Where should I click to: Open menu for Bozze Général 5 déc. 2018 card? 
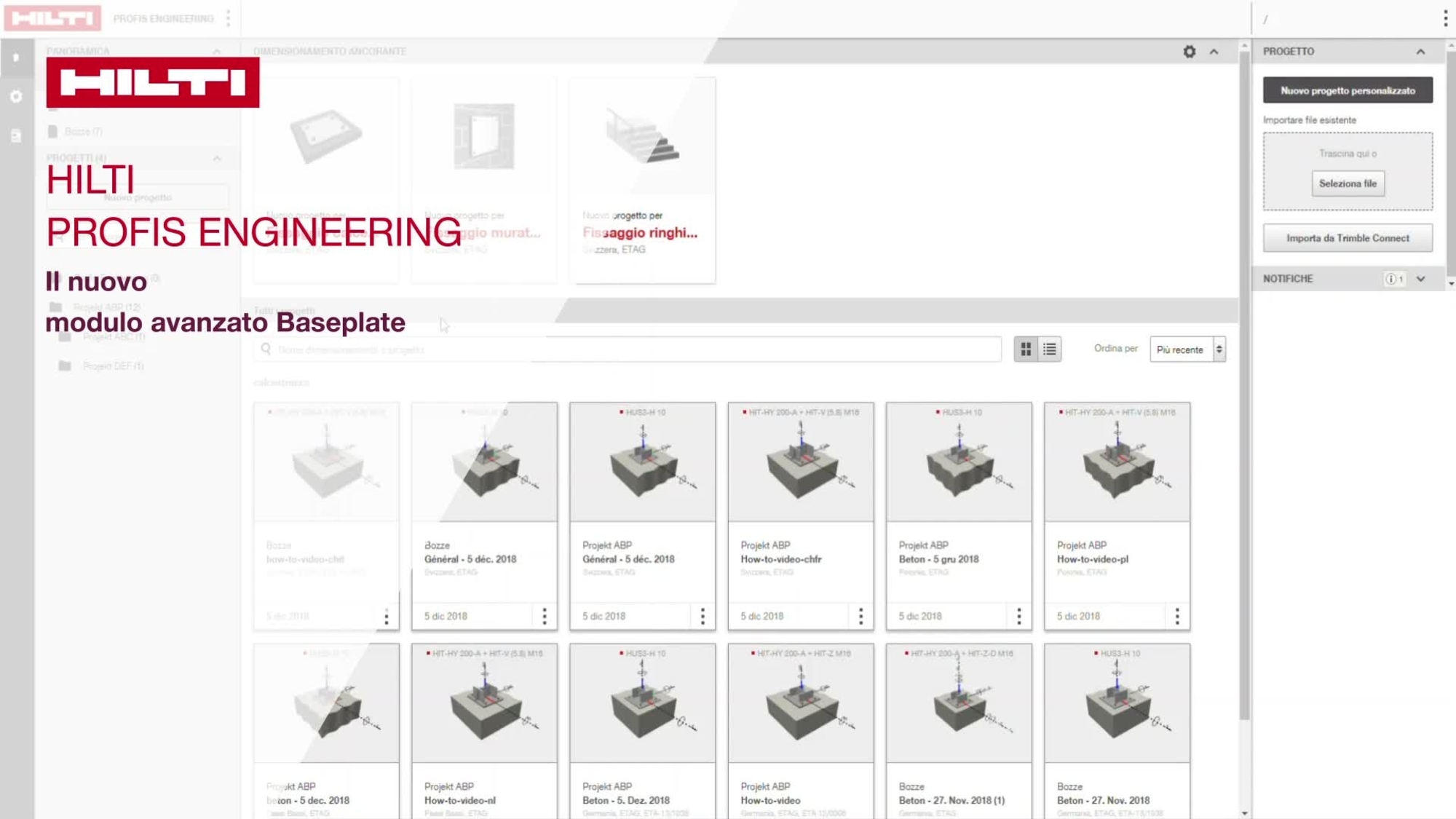pyautogui.click(x=545, y=617)
